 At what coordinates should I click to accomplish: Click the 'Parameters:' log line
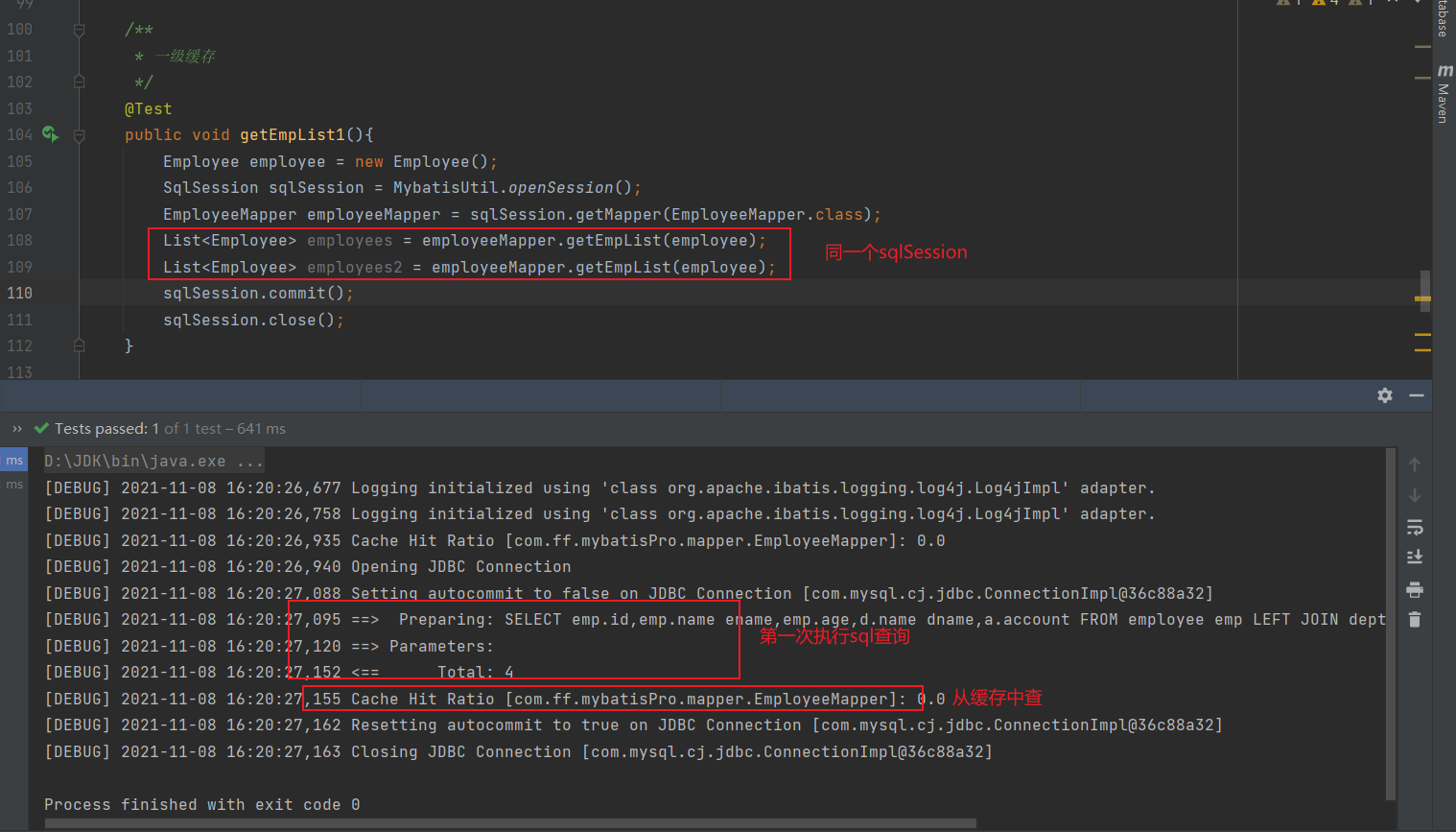pyautogui.click(x=270, y=647)
